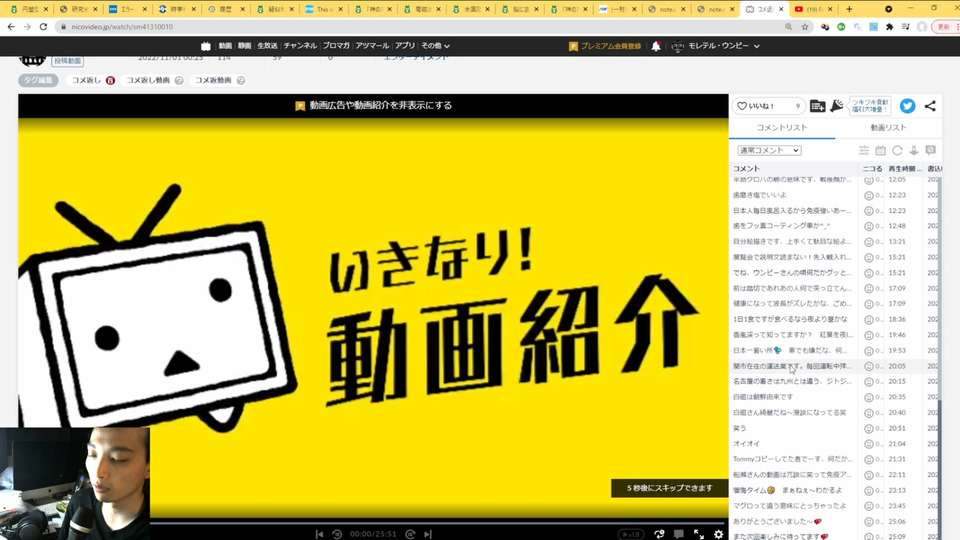Screen dimensions: 960x540
Task: Open the コメ返し tag
Action: pos(86,80)
